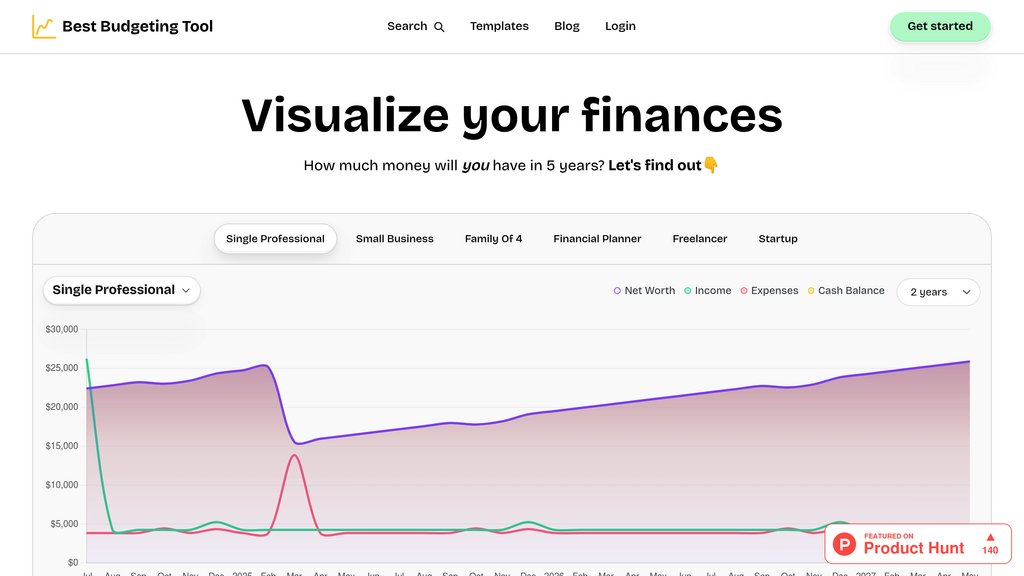Click the green Income color dot
The image size is (1024, 576).
point(688,290)
